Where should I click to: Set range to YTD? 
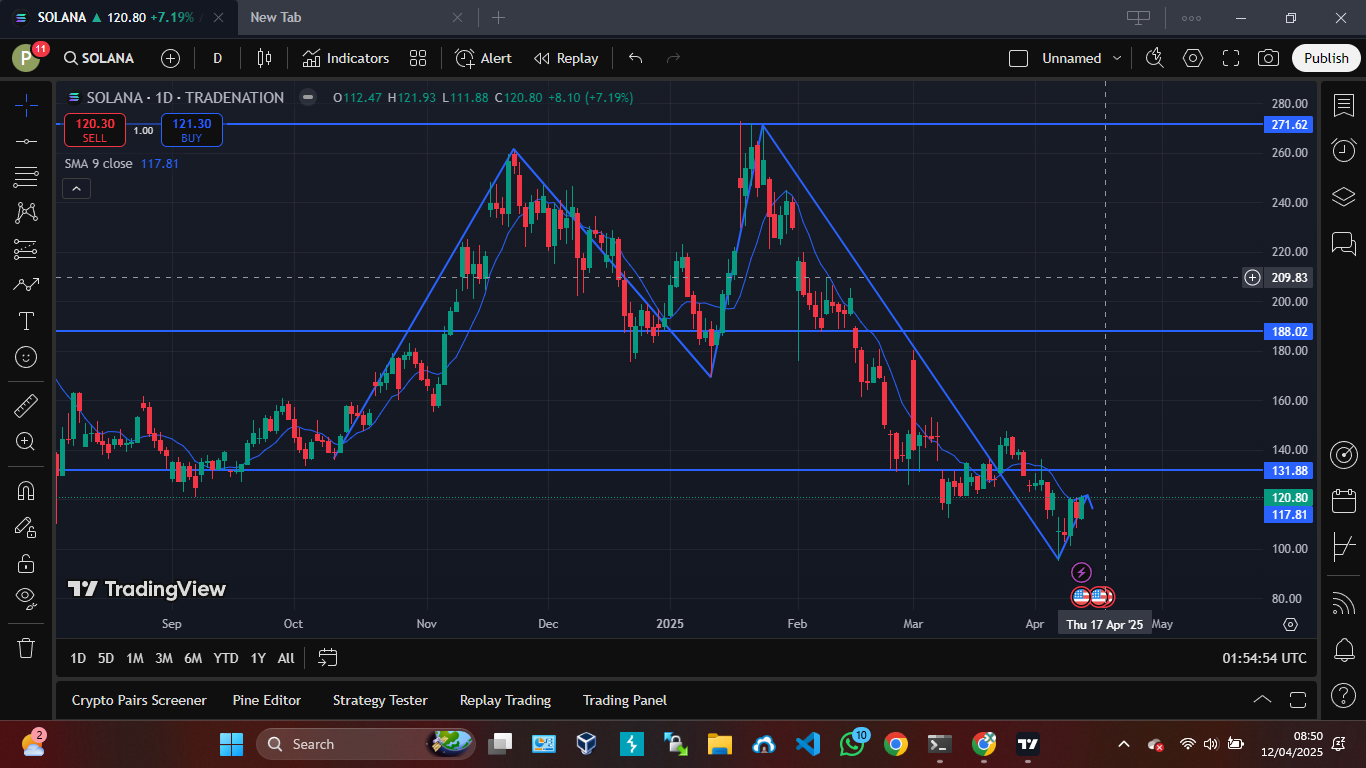click(226, 658)
